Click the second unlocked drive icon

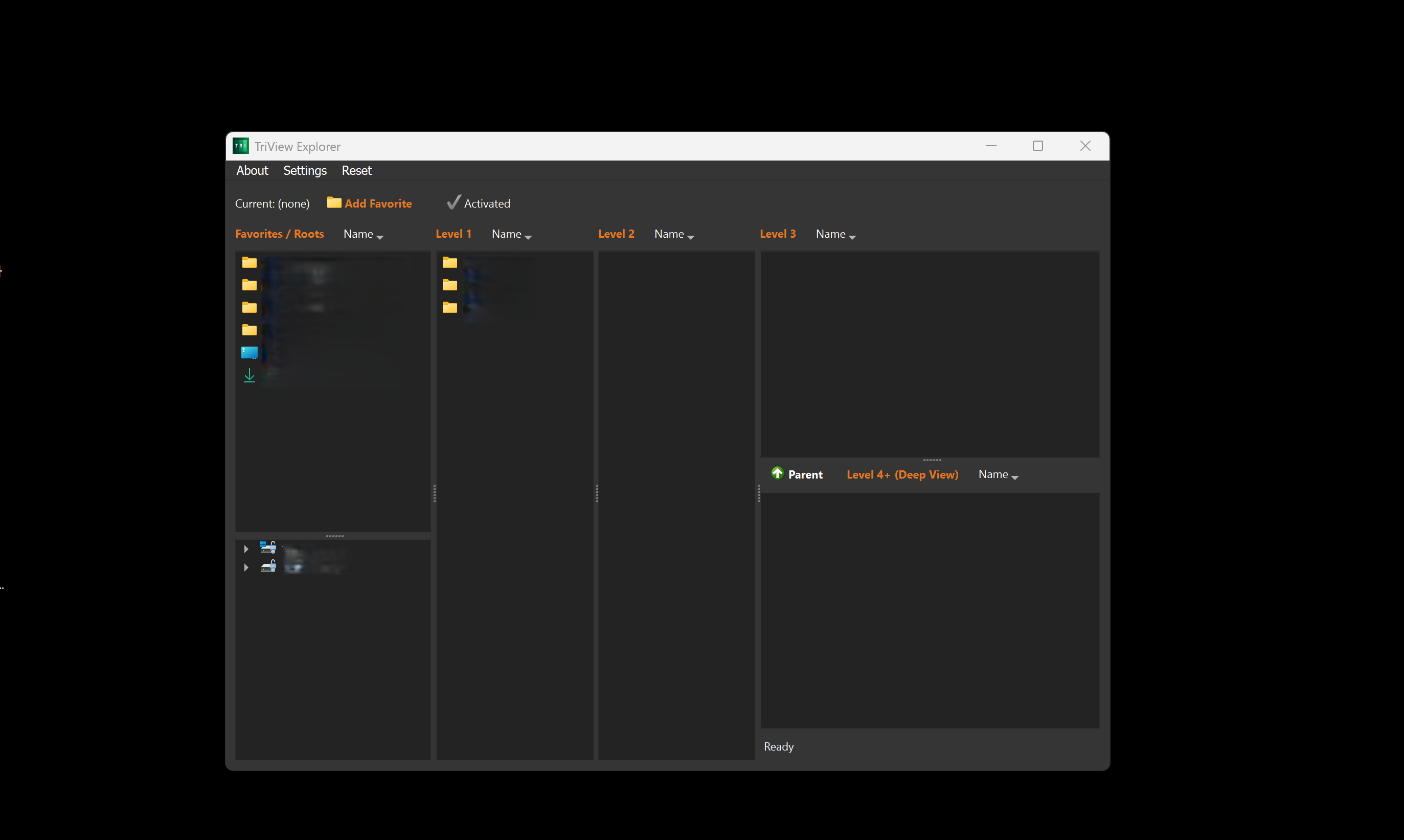(x=268, y=566)
